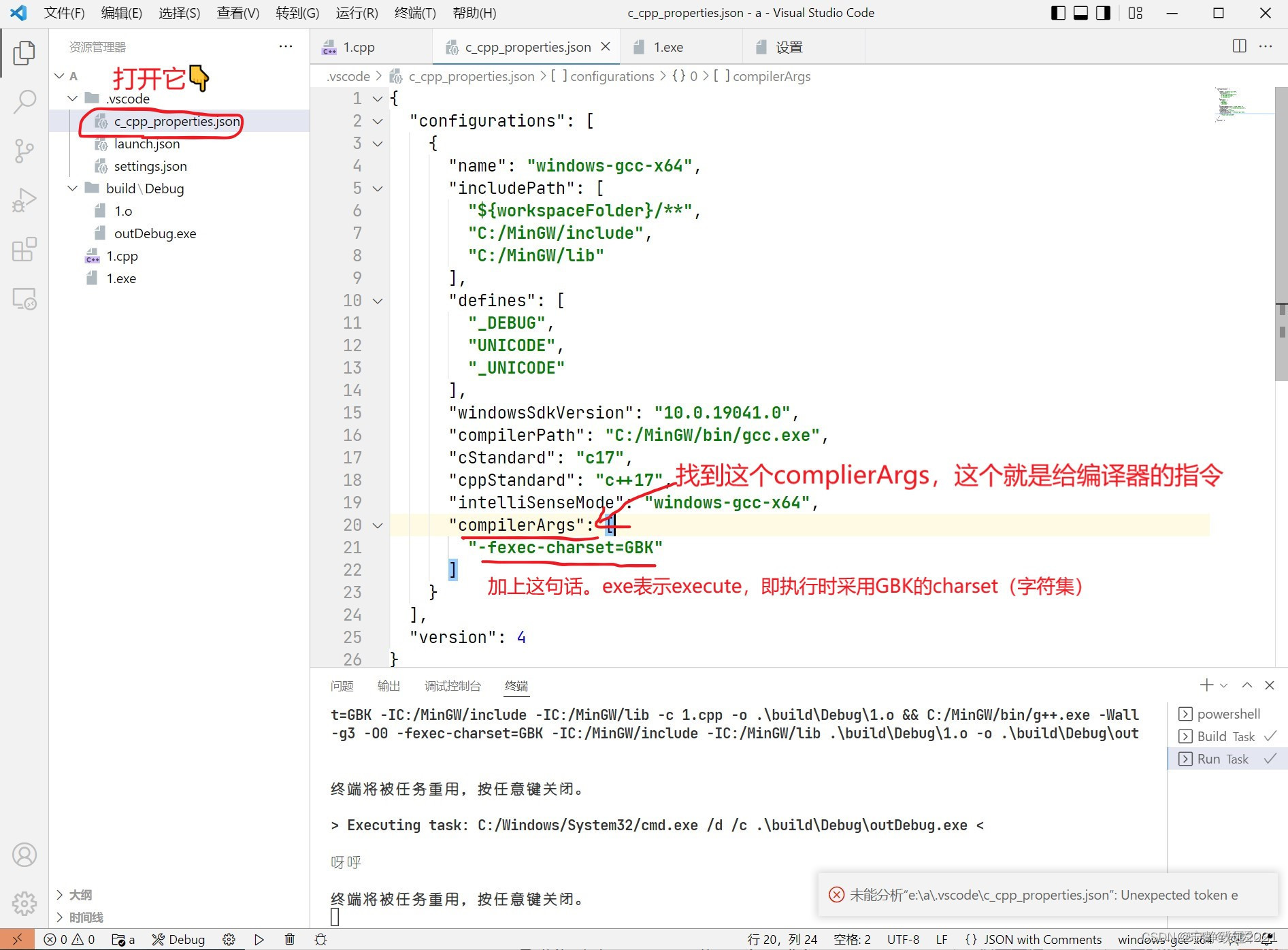Image resolution: width=1288 pixels, height=950 pixels.
Task: Open the Manage gear icon
Action: [x=24, y=904]
